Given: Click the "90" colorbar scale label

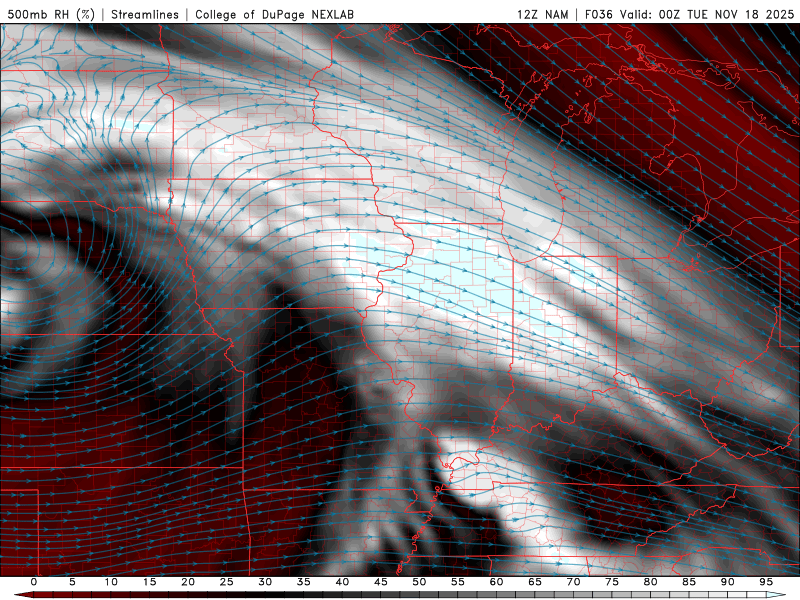Looking at the screenshot, I should [x=727, y=582].
